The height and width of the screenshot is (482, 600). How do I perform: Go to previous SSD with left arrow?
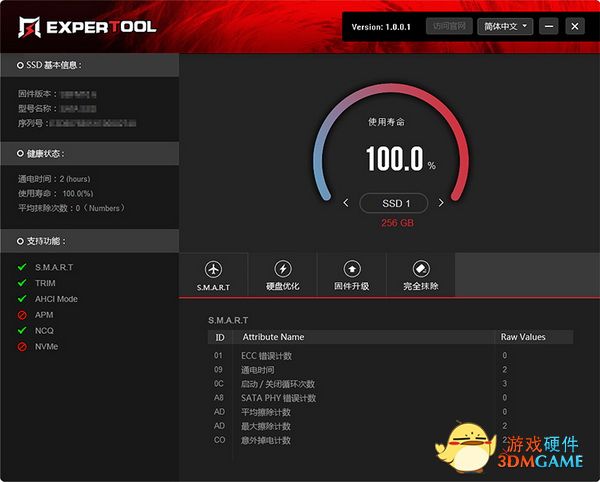click(x=346, y=202)
